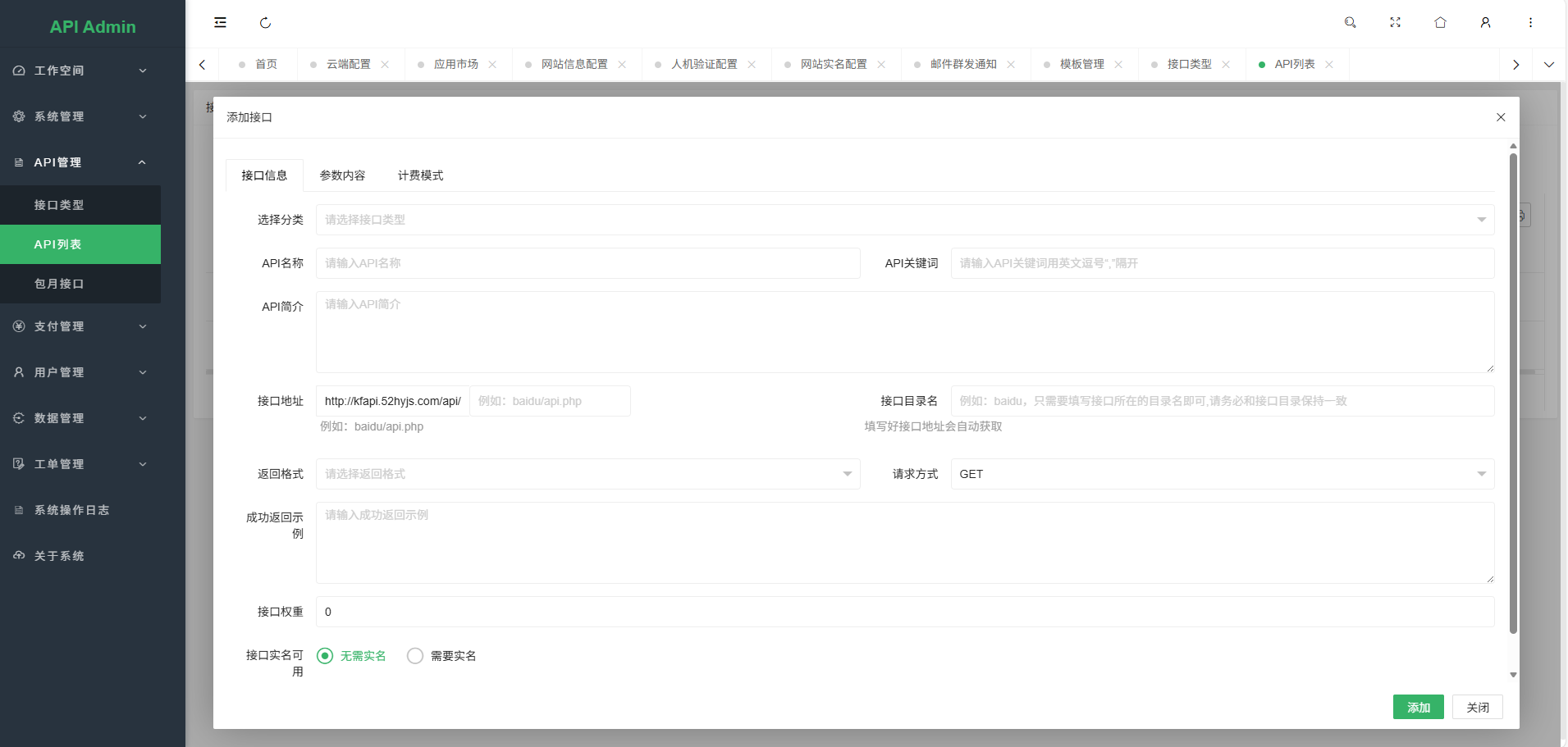
Task: Switch to the 参数内容 tab
Action: pos(341,175)
